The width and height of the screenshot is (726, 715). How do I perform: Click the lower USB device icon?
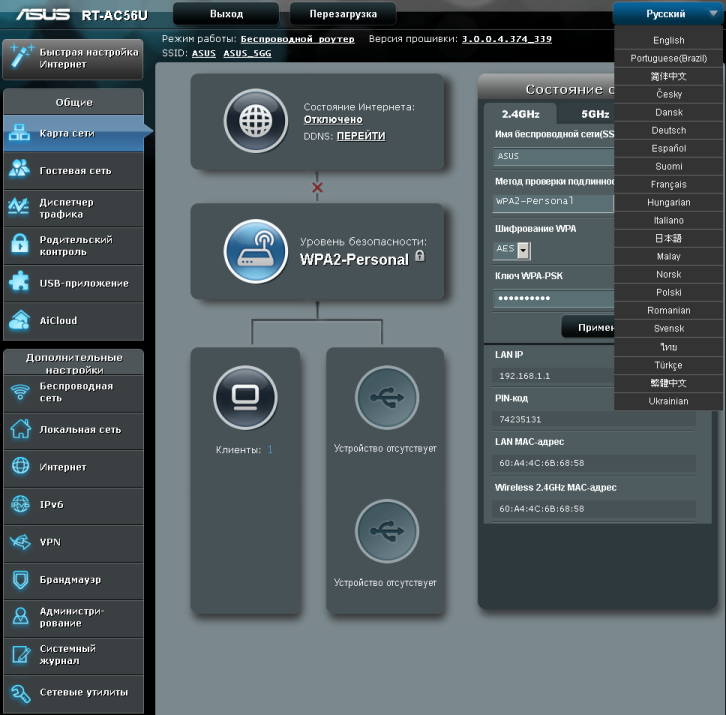[386, 531]
